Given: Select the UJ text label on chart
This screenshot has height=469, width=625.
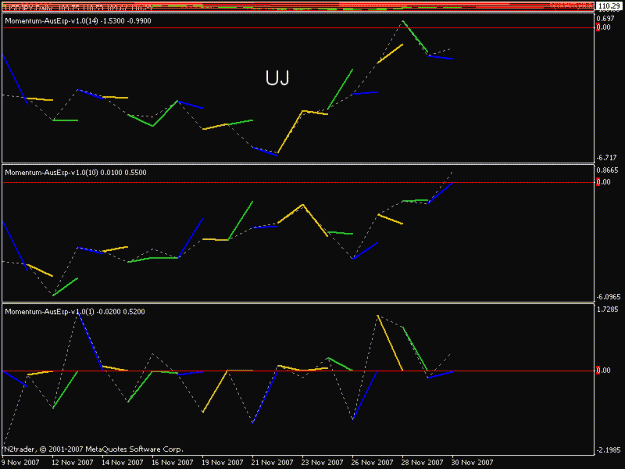Looking at the screenshot, I should (x=277, y=78).
